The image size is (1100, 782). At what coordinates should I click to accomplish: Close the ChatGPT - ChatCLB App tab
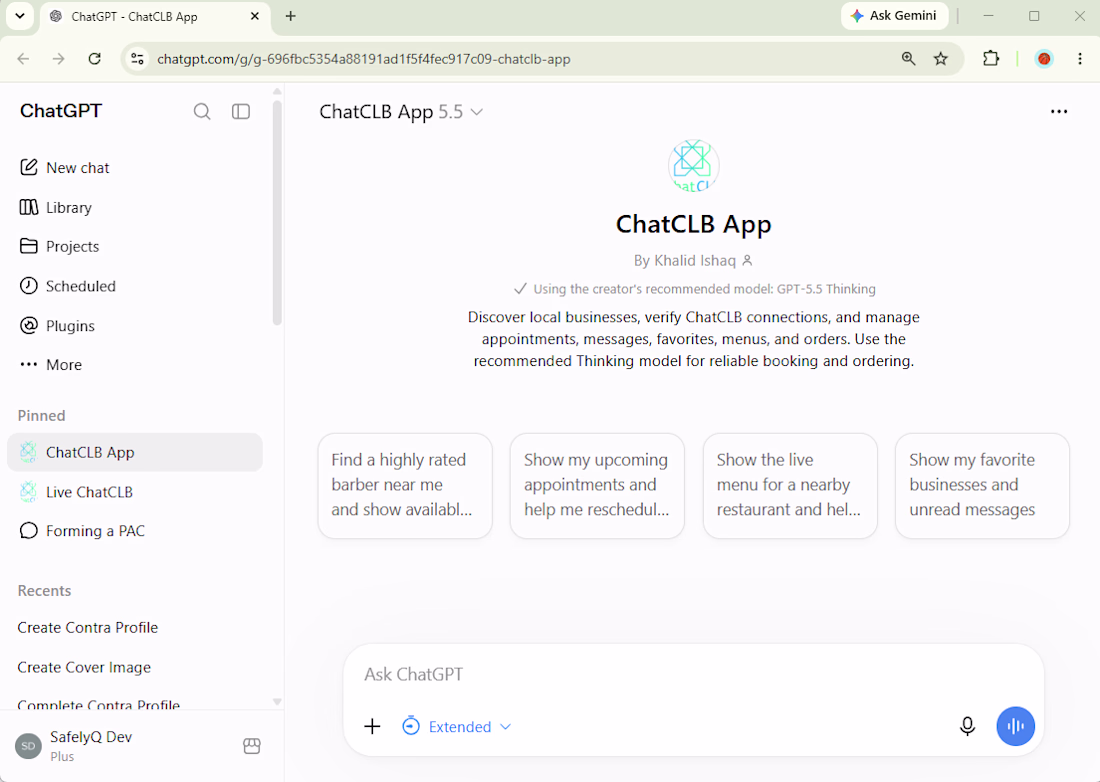[x=255, y=16]
